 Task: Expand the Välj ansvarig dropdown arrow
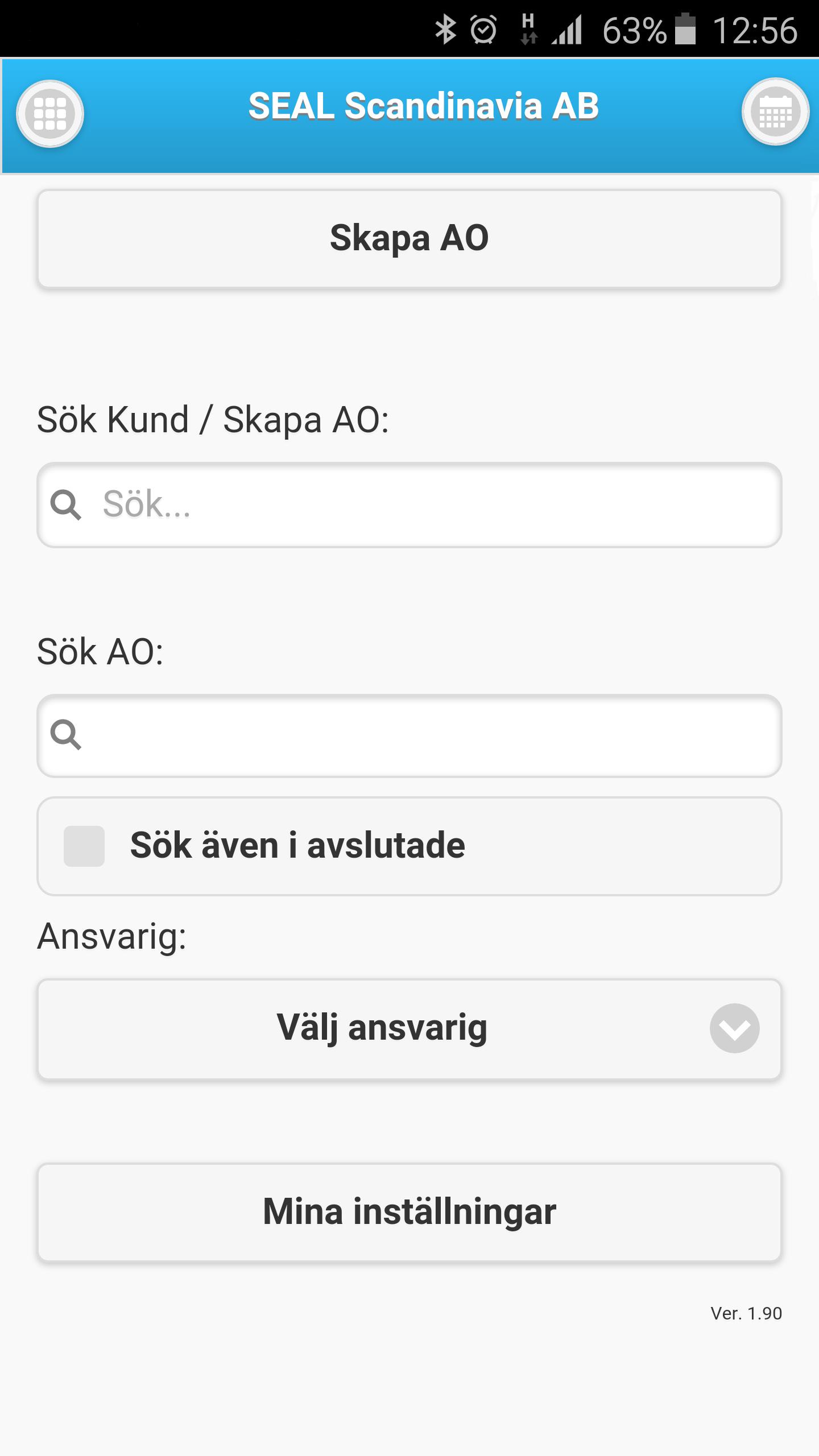click(734, 1028)
